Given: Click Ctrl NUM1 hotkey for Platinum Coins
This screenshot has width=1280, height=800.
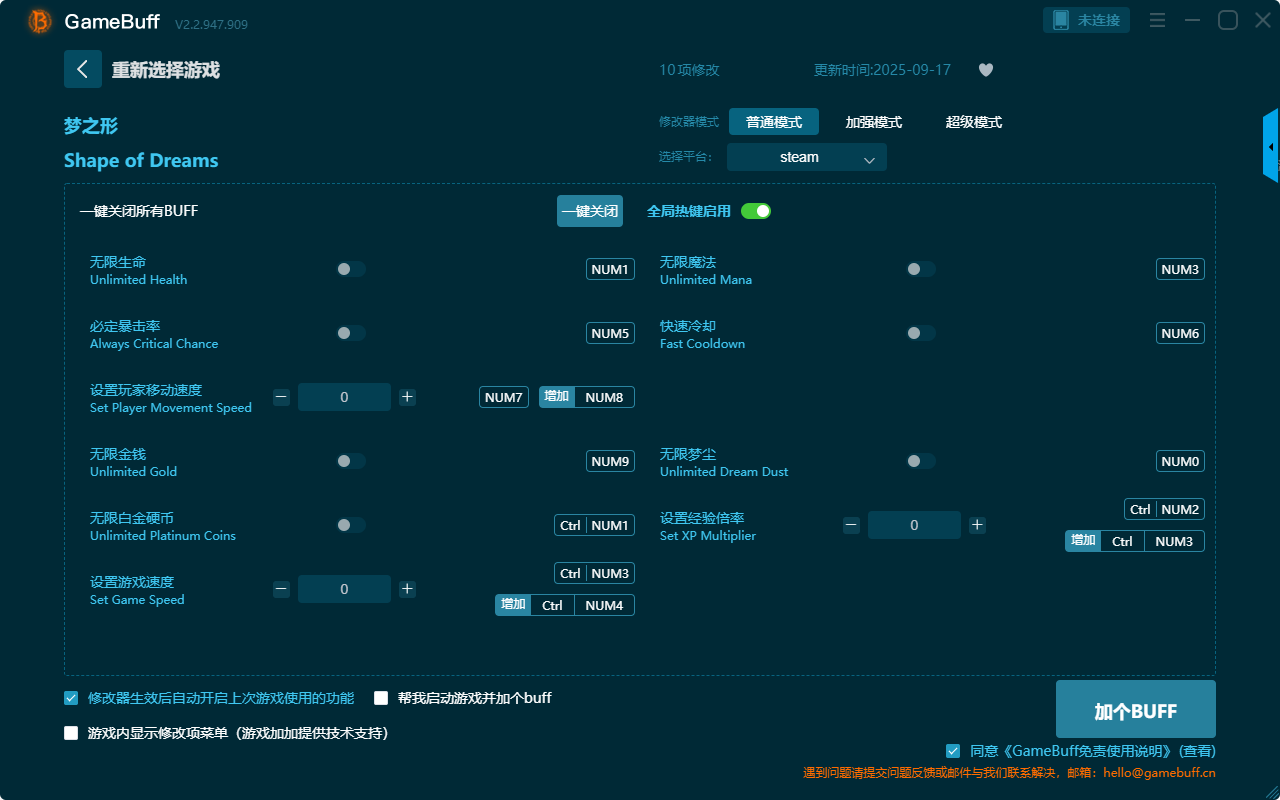Looking at the screenshot, I should click(595, 525).
